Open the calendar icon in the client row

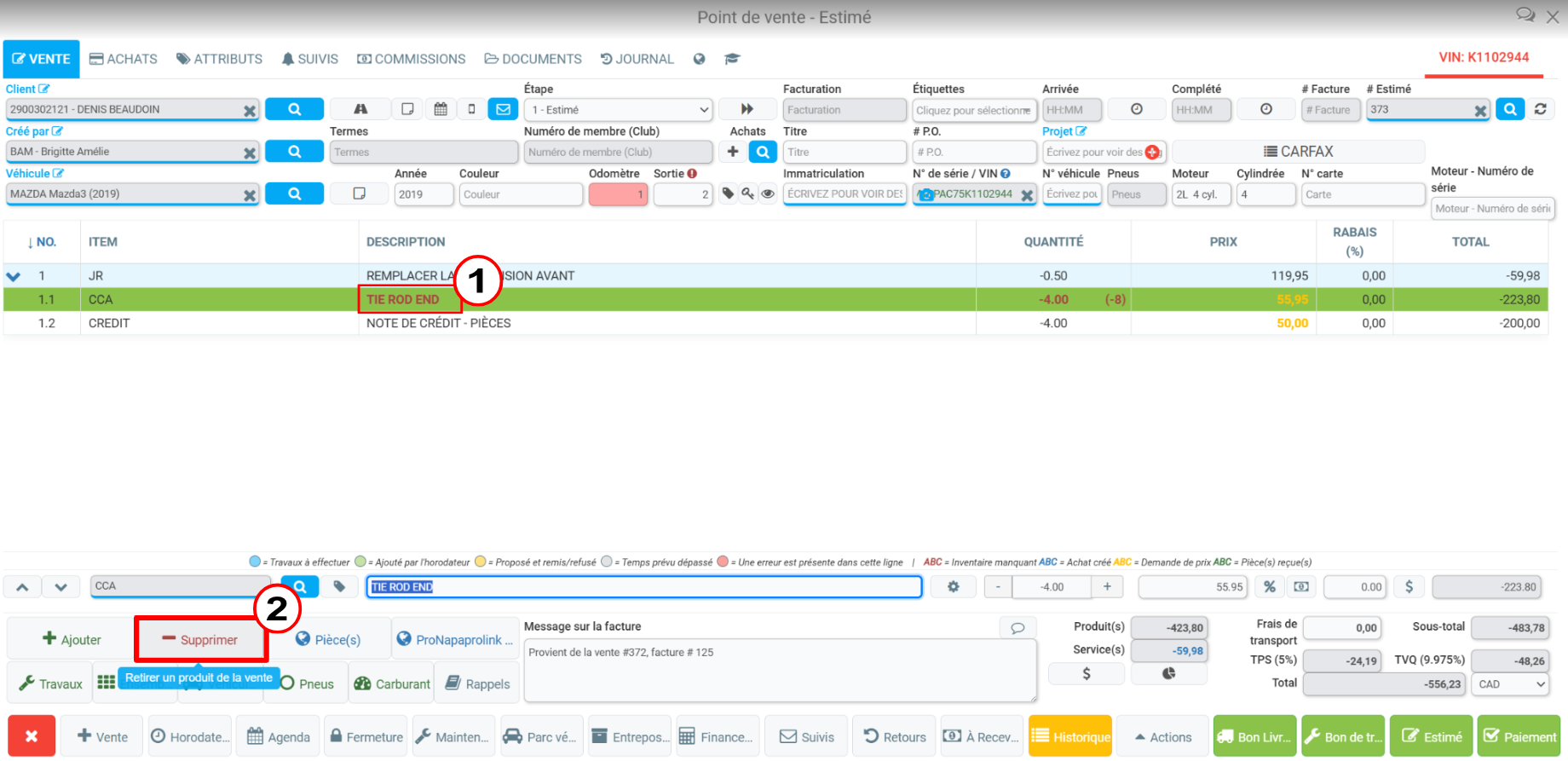(441, 109)
